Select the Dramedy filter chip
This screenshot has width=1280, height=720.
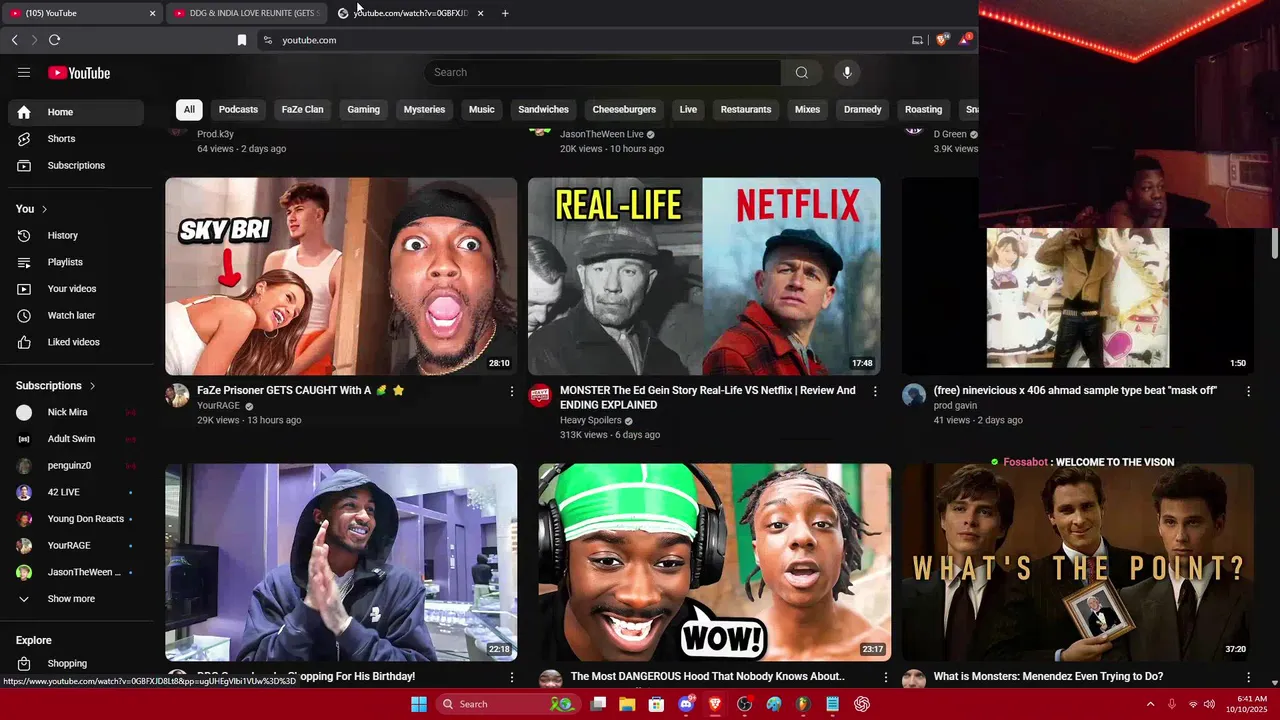tap(862, 110)
